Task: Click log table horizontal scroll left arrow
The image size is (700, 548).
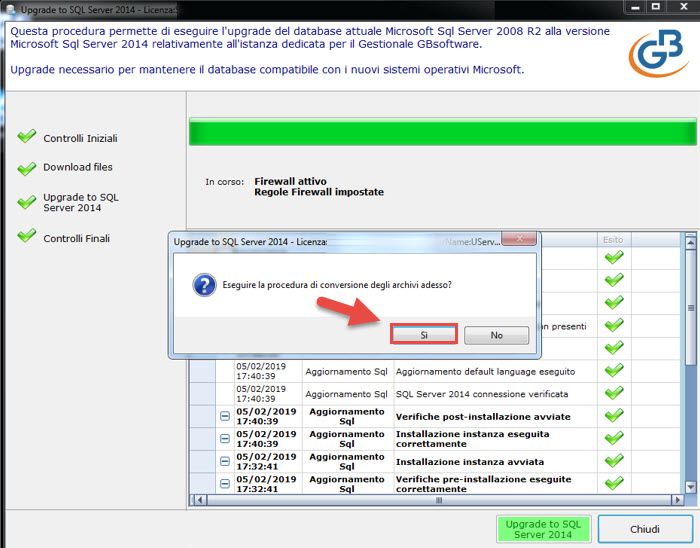Action: pos(200,500)
